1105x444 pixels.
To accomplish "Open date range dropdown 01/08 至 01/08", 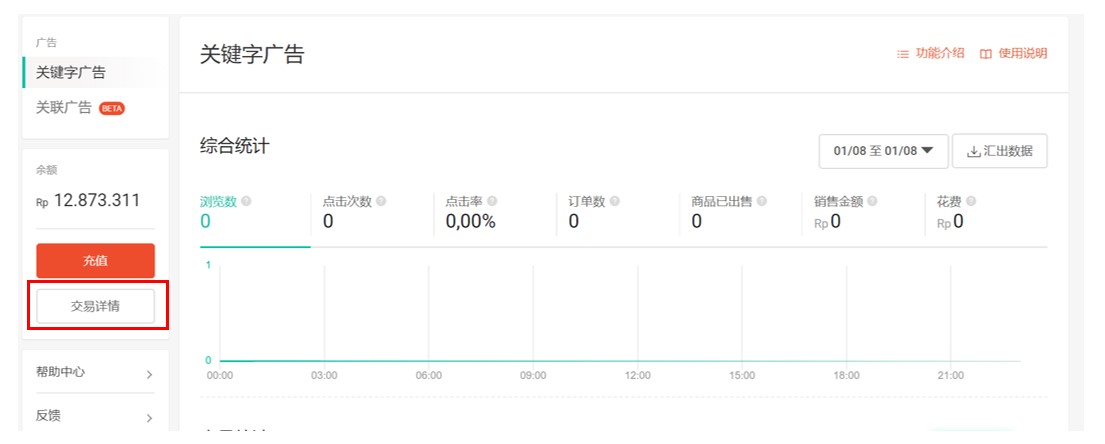I will click(x=883, y=151).
